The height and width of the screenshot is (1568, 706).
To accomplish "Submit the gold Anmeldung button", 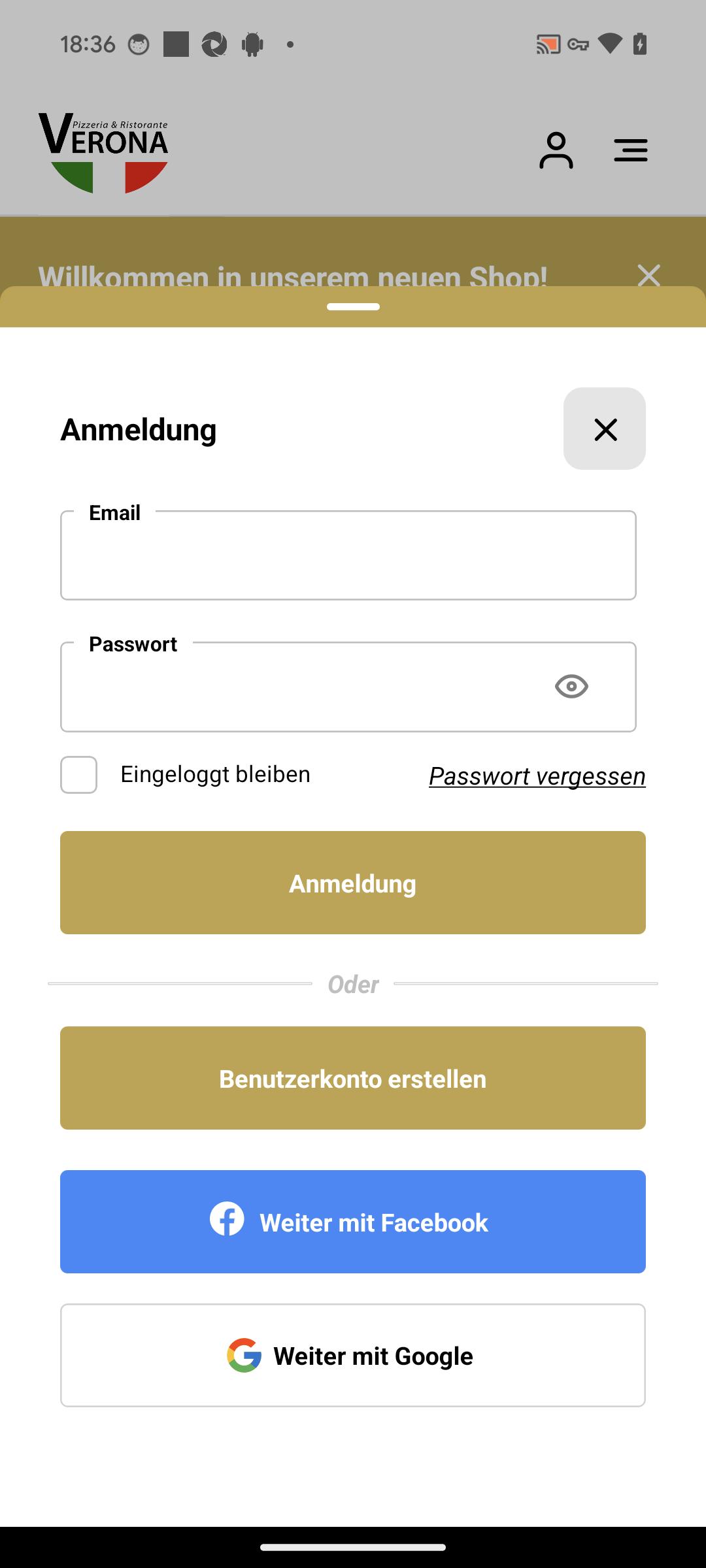I will (353, 883).
